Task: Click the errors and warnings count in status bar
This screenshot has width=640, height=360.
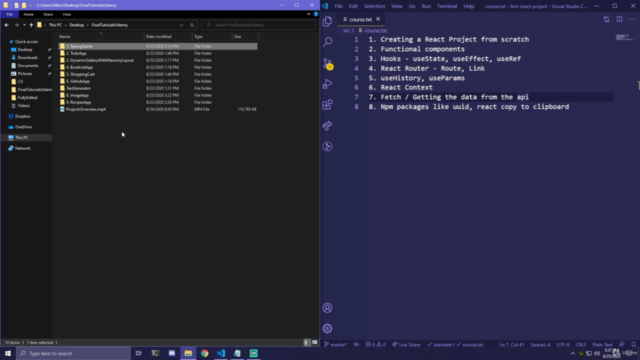Action: pyautogui.click(x=376, y=344)
